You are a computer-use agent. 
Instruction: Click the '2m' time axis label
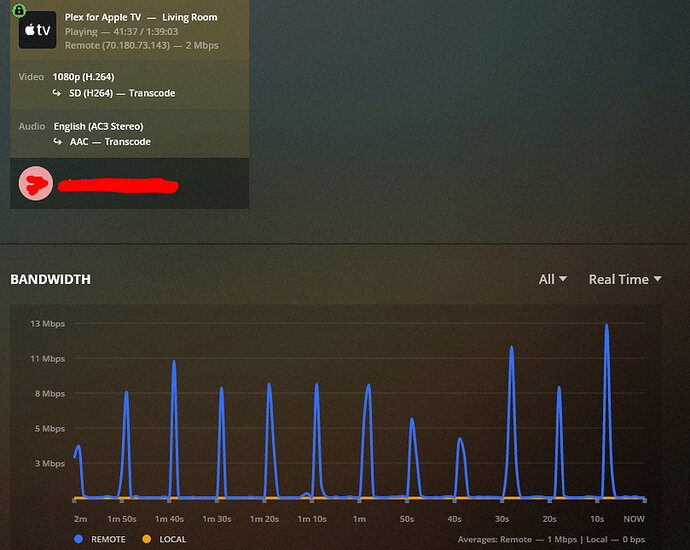point(81,519)
